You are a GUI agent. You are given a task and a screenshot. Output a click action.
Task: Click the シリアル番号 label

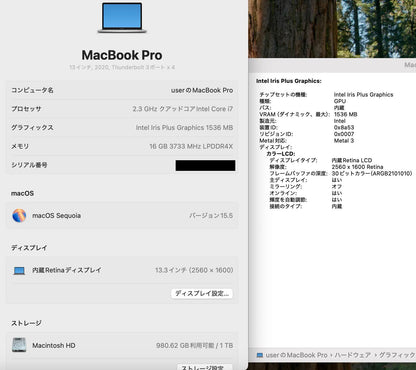coord(29,165)
